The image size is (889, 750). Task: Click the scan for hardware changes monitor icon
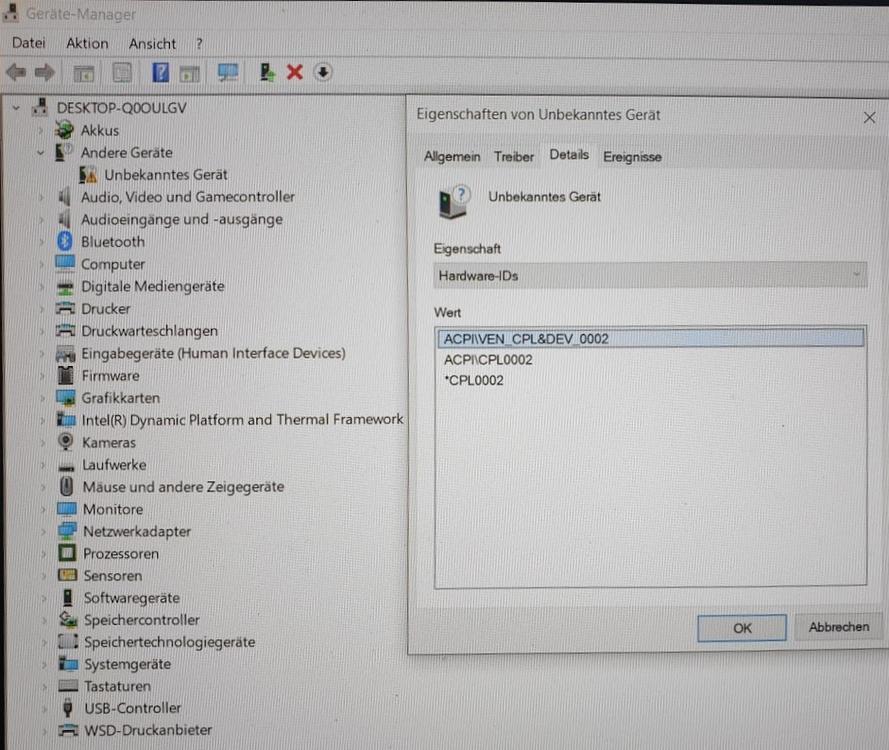pos(228,73)
